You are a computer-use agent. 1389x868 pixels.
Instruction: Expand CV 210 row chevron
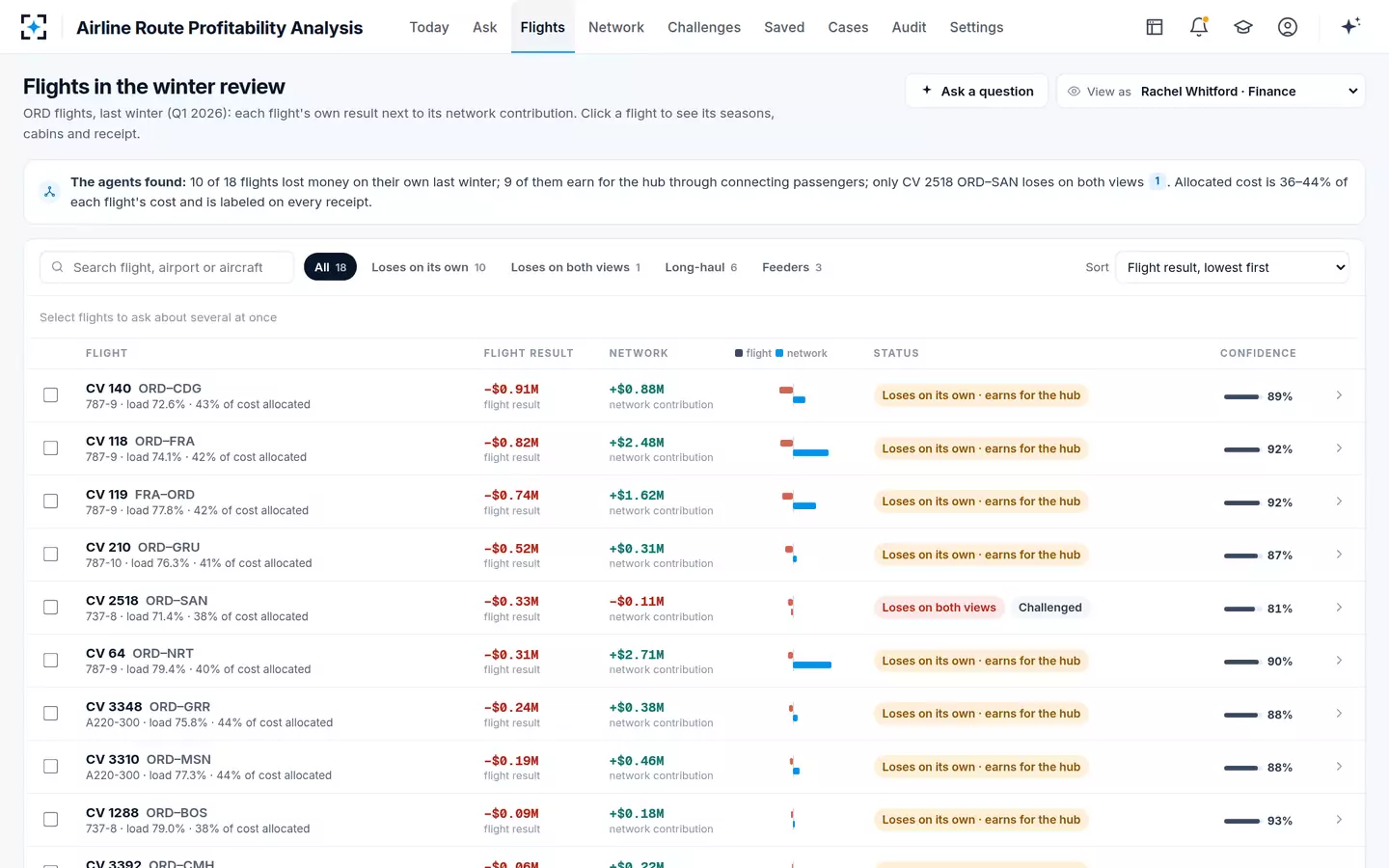(x=1339, y=555)
